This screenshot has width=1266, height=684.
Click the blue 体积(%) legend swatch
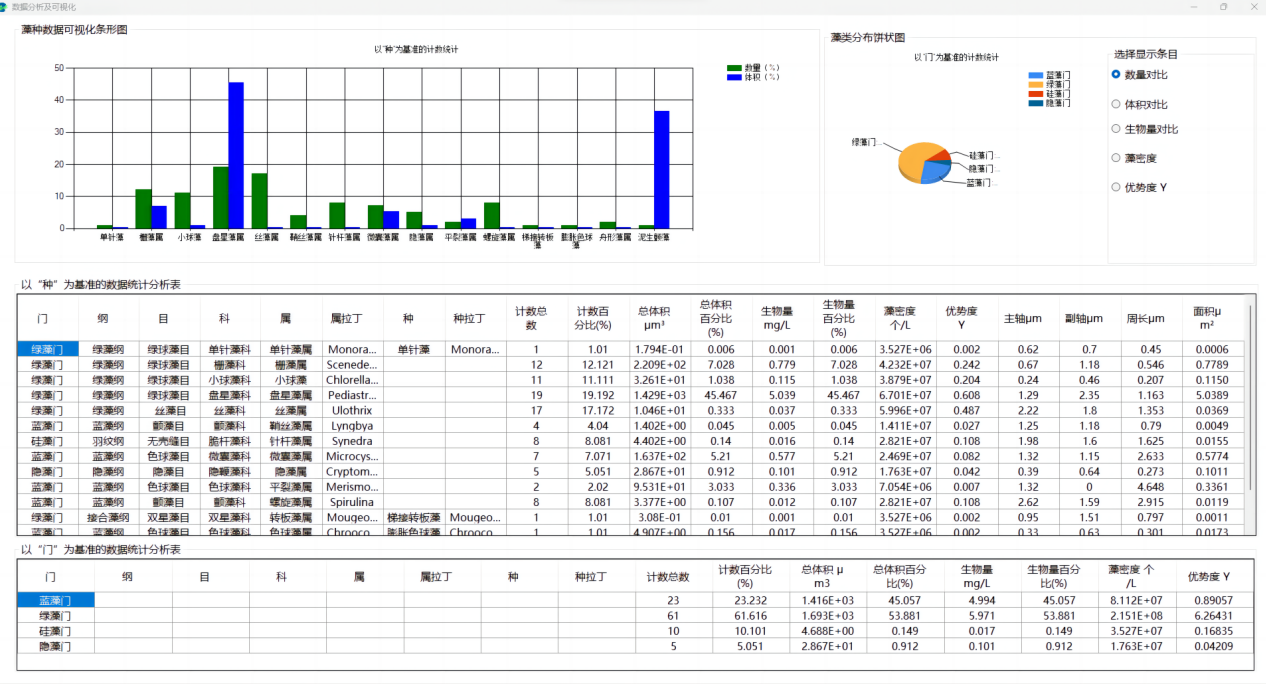(x=734, y=77)
